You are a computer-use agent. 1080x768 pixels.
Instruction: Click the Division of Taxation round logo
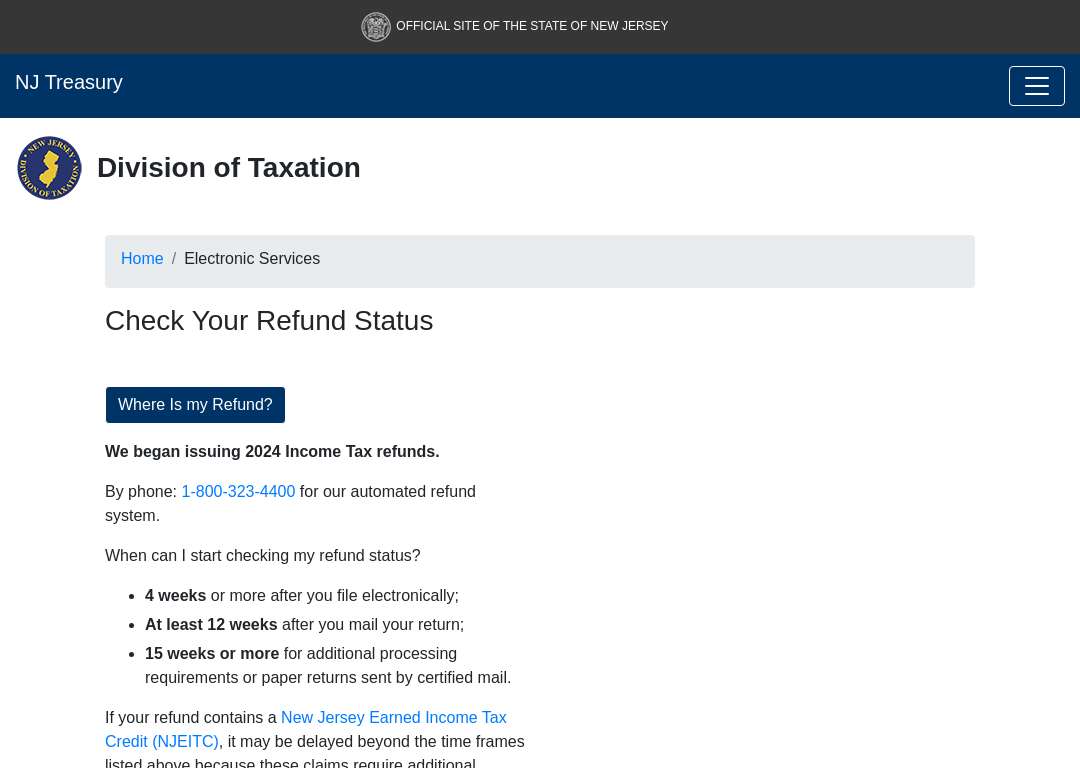tap(50, 168)
